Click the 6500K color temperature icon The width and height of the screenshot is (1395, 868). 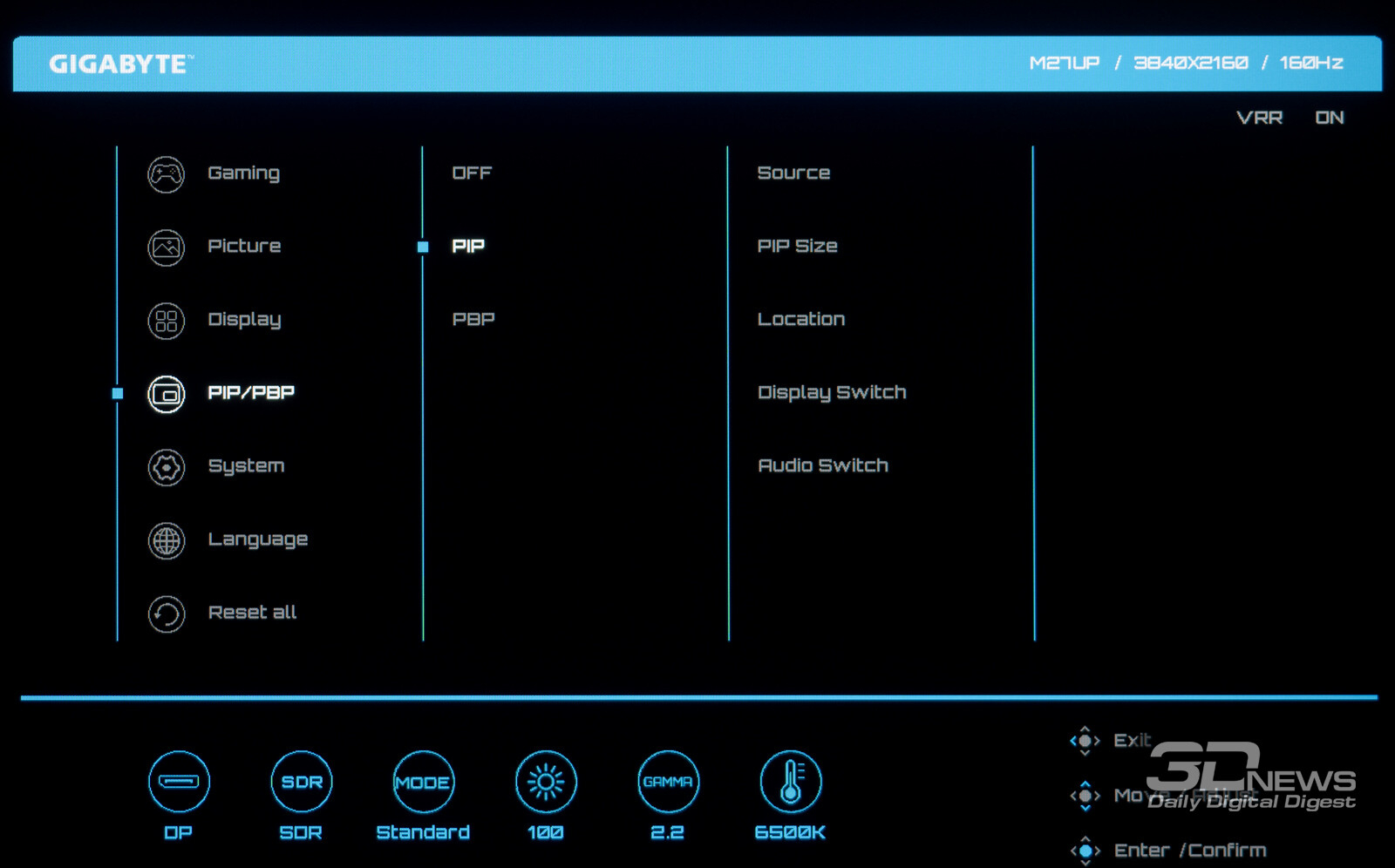tap(790, 782)
